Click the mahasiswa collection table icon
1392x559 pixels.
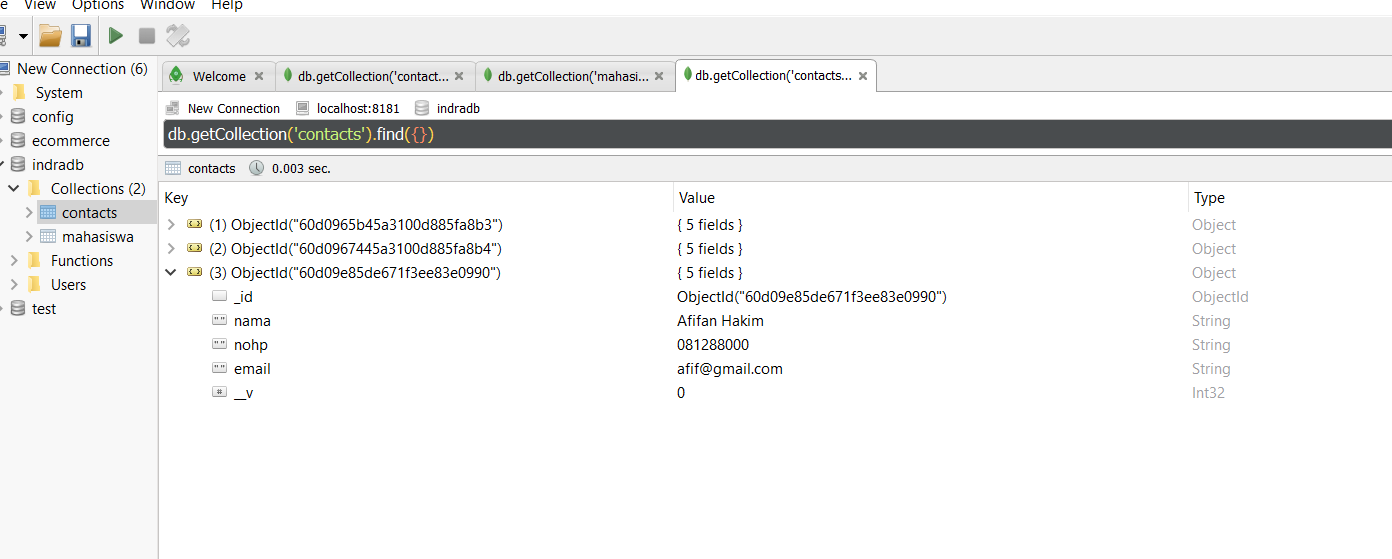(48, 237)
